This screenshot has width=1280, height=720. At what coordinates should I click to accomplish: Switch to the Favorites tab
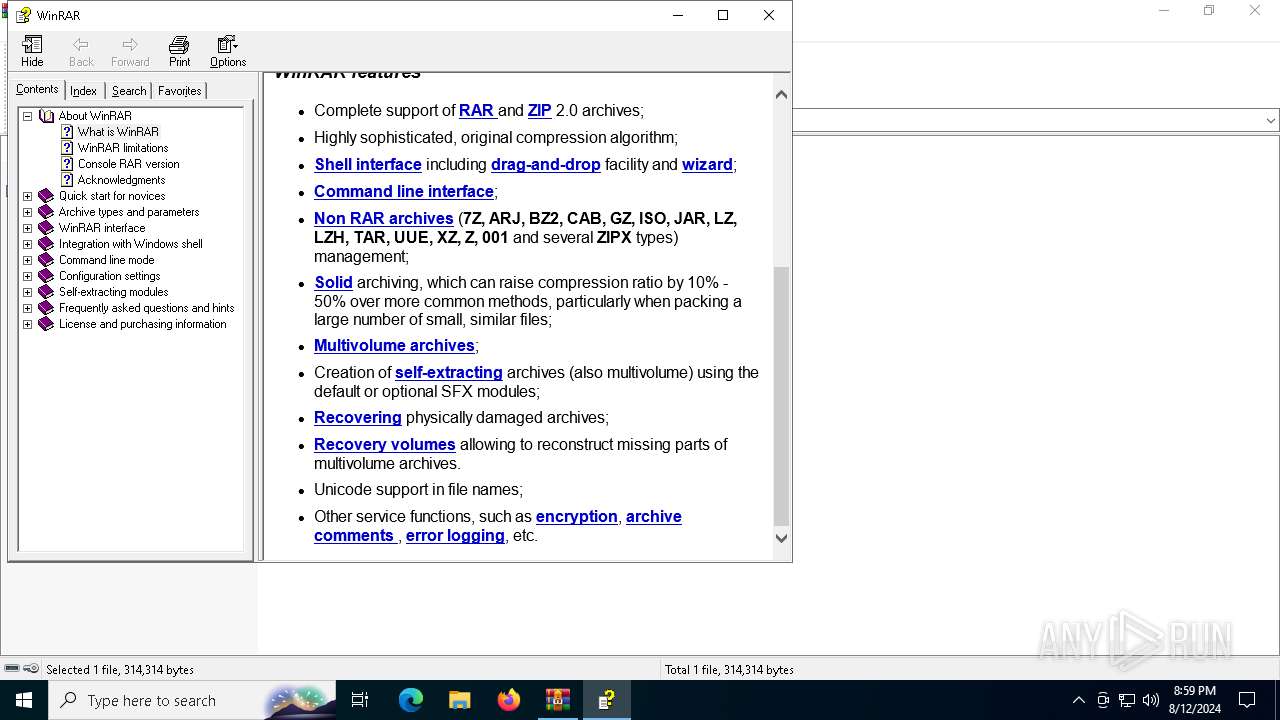[x=180, y=91]
